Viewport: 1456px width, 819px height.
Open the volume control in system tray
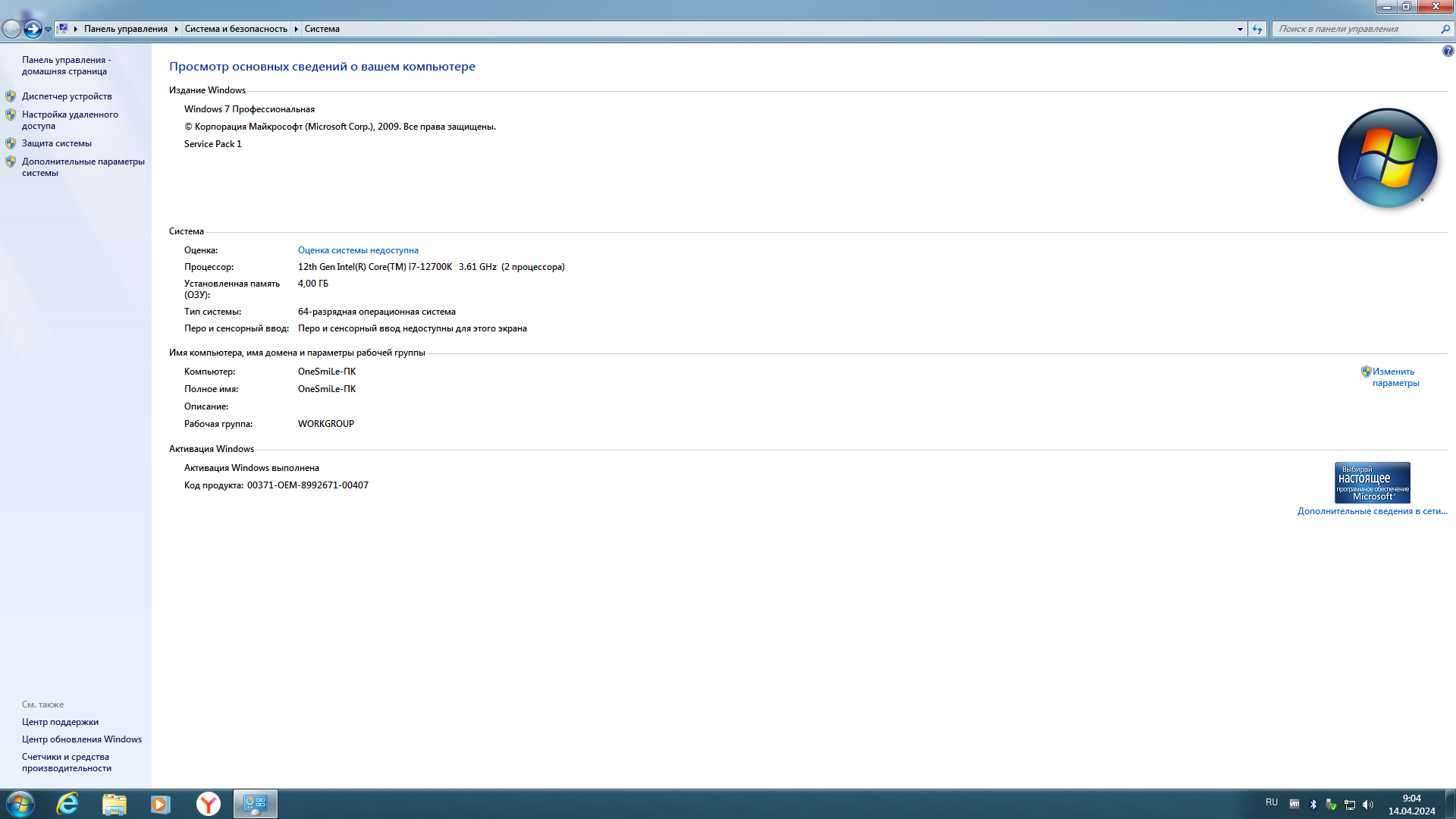coord(1368,804)
